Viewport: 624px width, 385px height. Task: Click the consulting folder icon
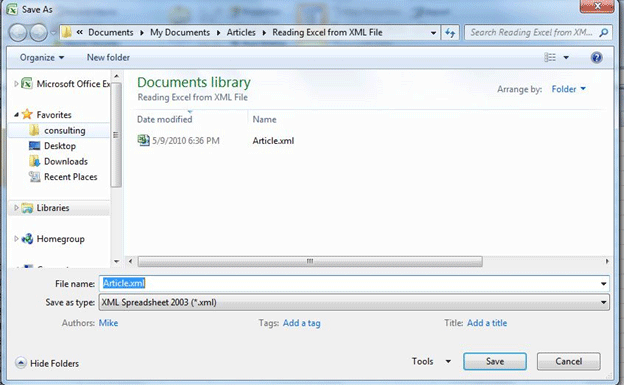[34, 130]
